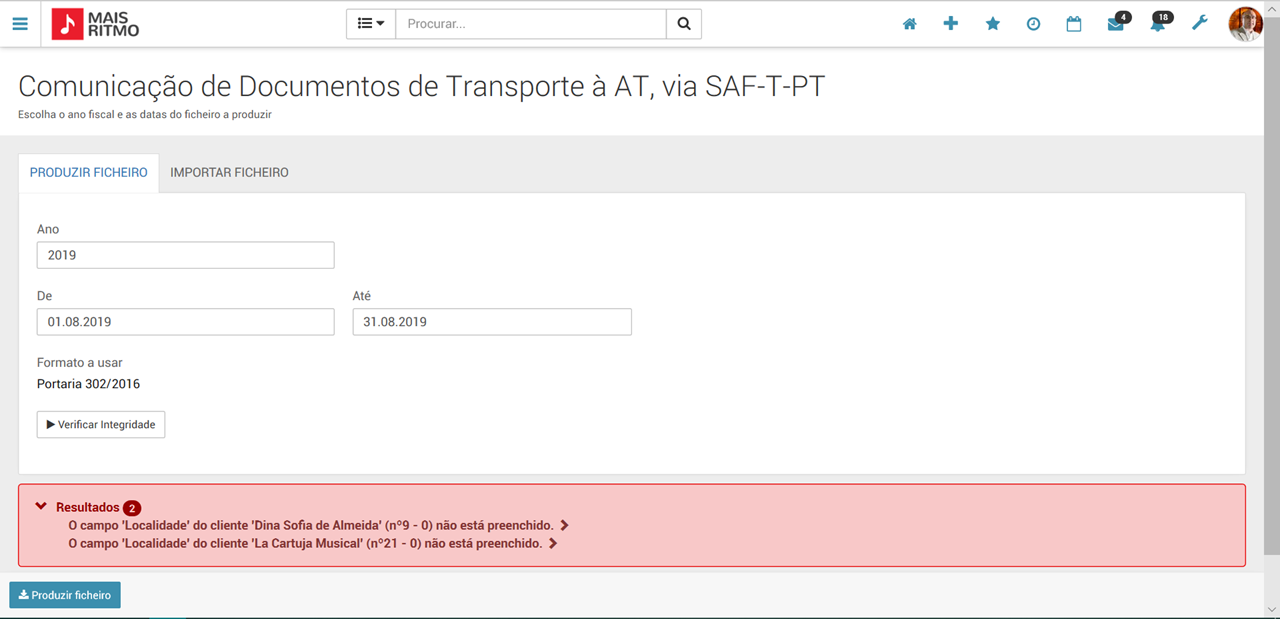Screen dimensions: 1280x619
Task: Expand the La Cartuja Musical error
Action: click(x=553, y=544)
